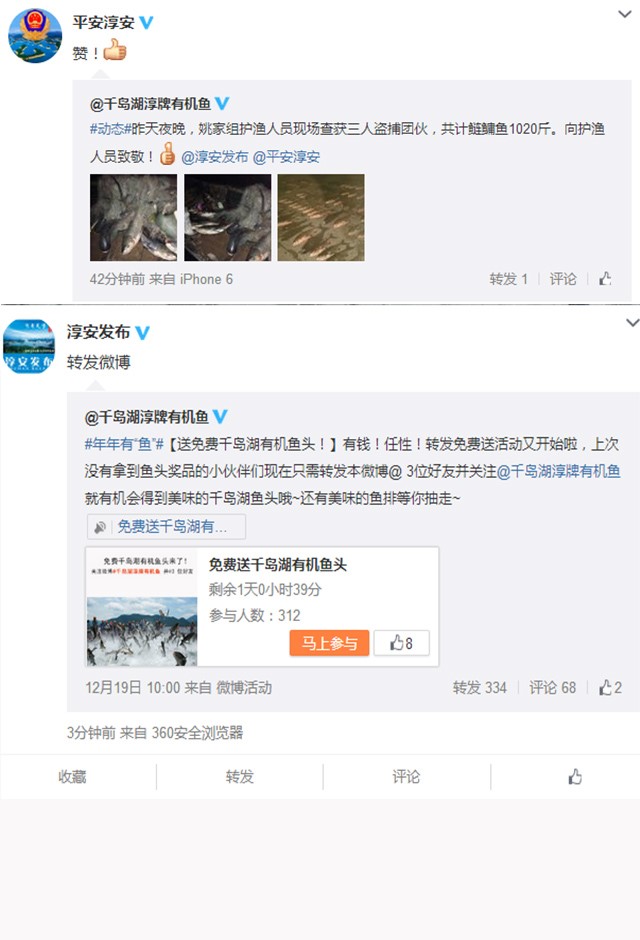The width and height of the screenshot is (640, 940).
Task: Expand the options chevron of 平安淳安 post
Action: click(624, 14)
